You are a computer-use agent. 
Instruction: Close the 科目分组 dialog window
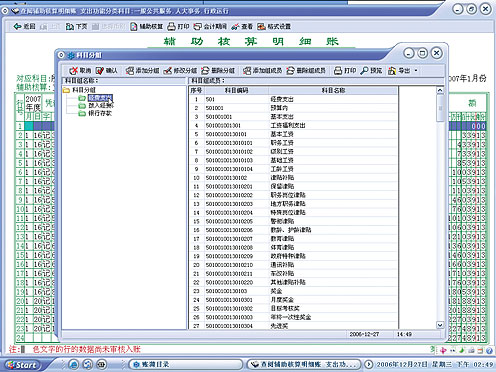pos(436,53)
